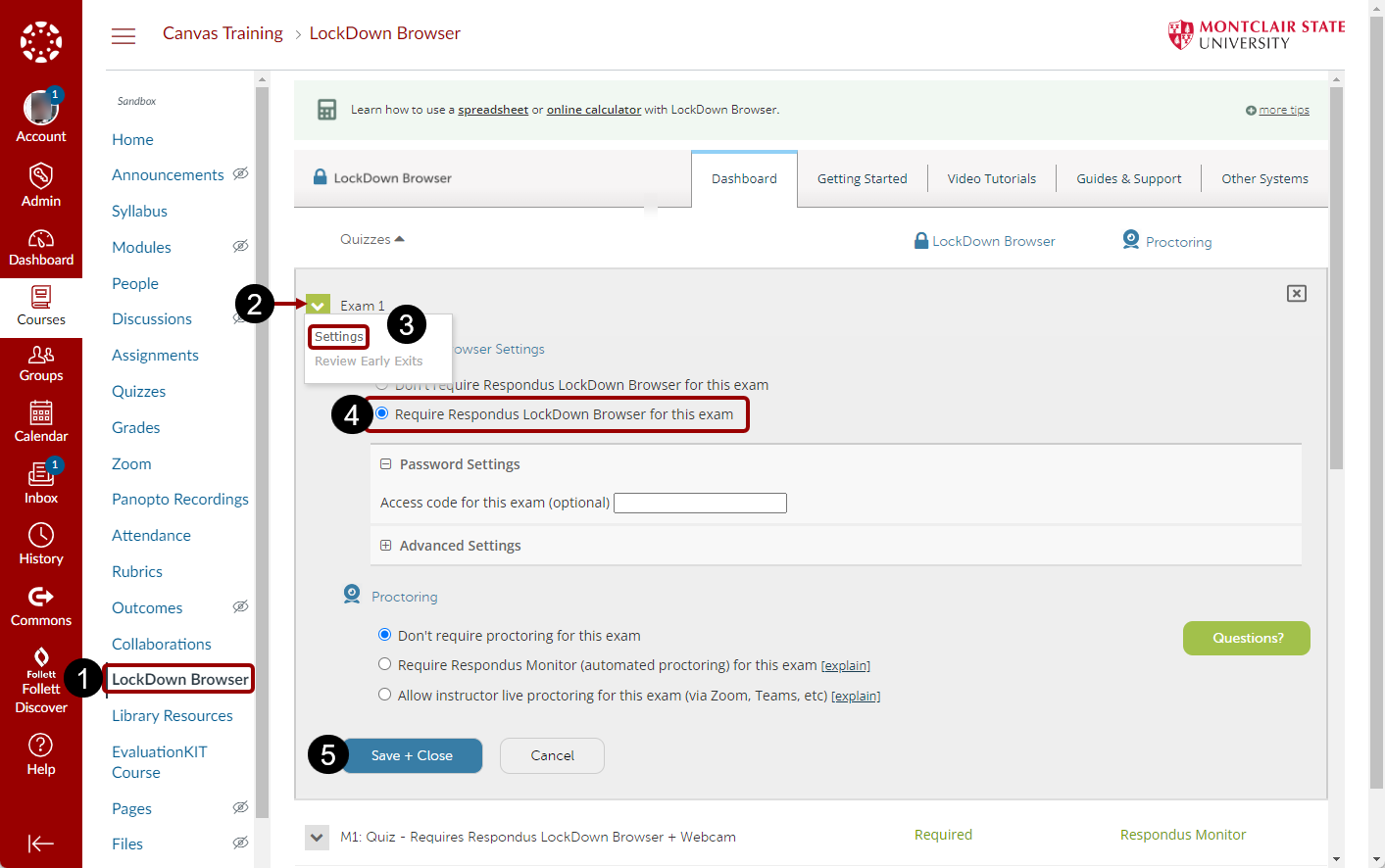Click the hamburger menu near Canvas Training
1385x868 pixels.
click(x=124, y=35)
